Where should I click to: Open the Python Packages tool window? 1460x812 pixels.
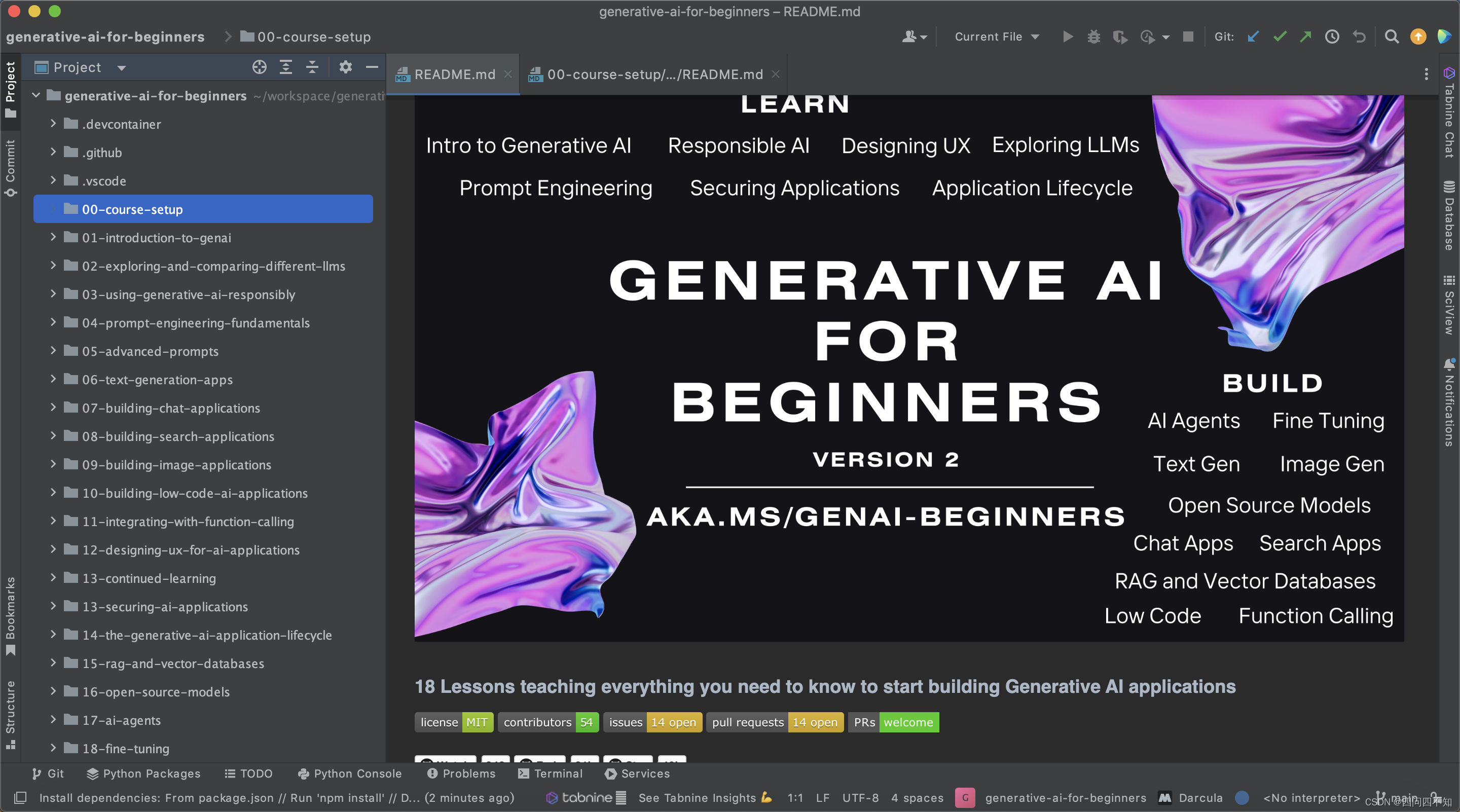[143, 773]
